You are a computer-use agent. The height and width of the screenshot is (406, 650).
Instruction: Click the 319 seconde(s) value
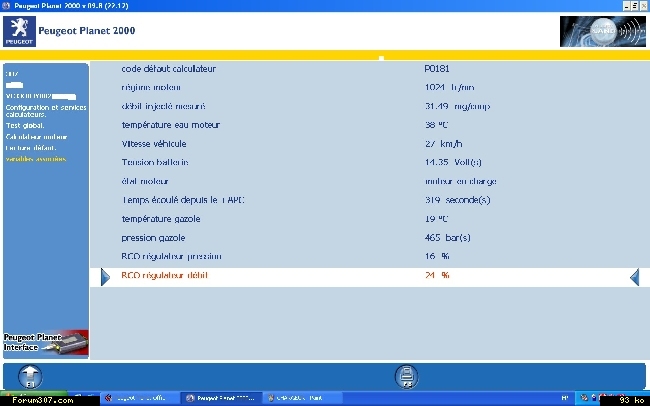coord(458,200)
